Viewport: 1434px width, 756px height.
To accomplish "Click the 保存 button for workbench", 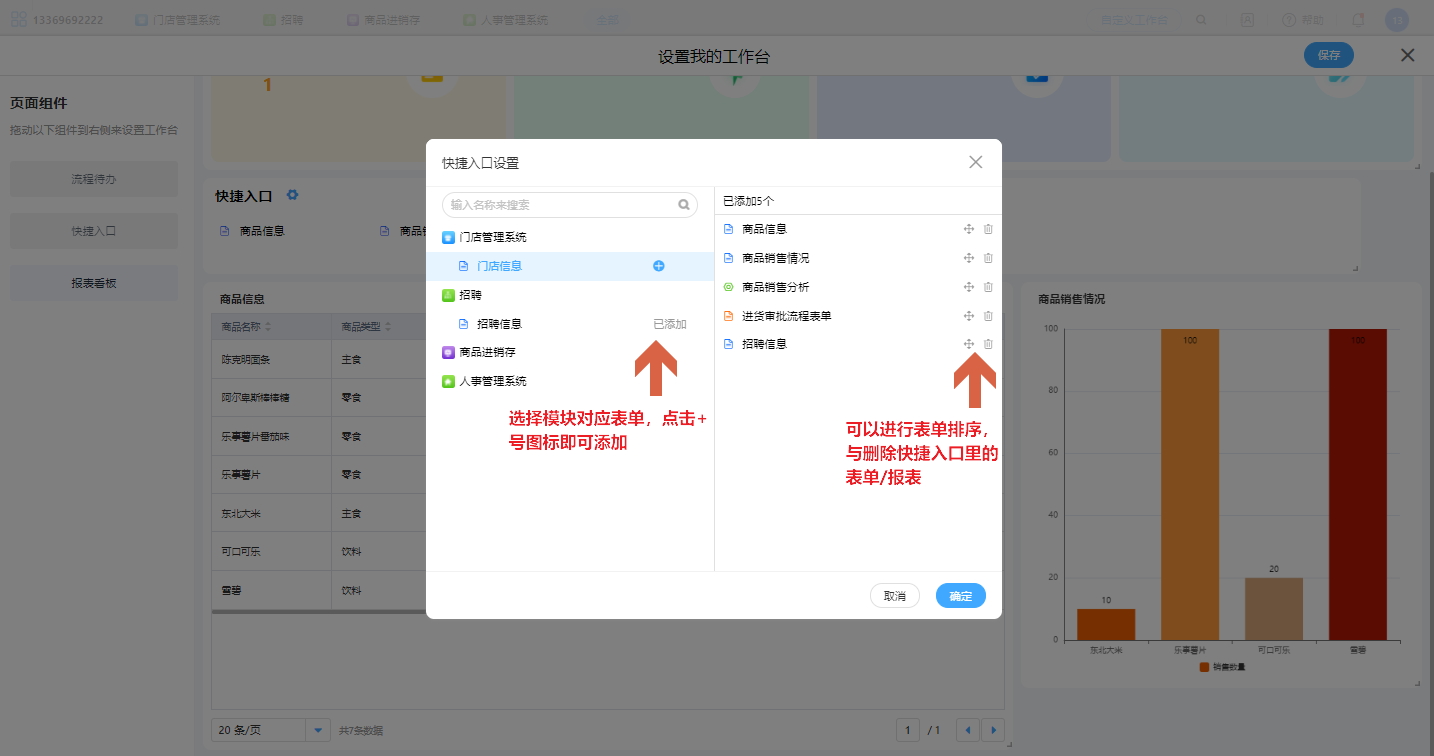I will point(1328,56).
